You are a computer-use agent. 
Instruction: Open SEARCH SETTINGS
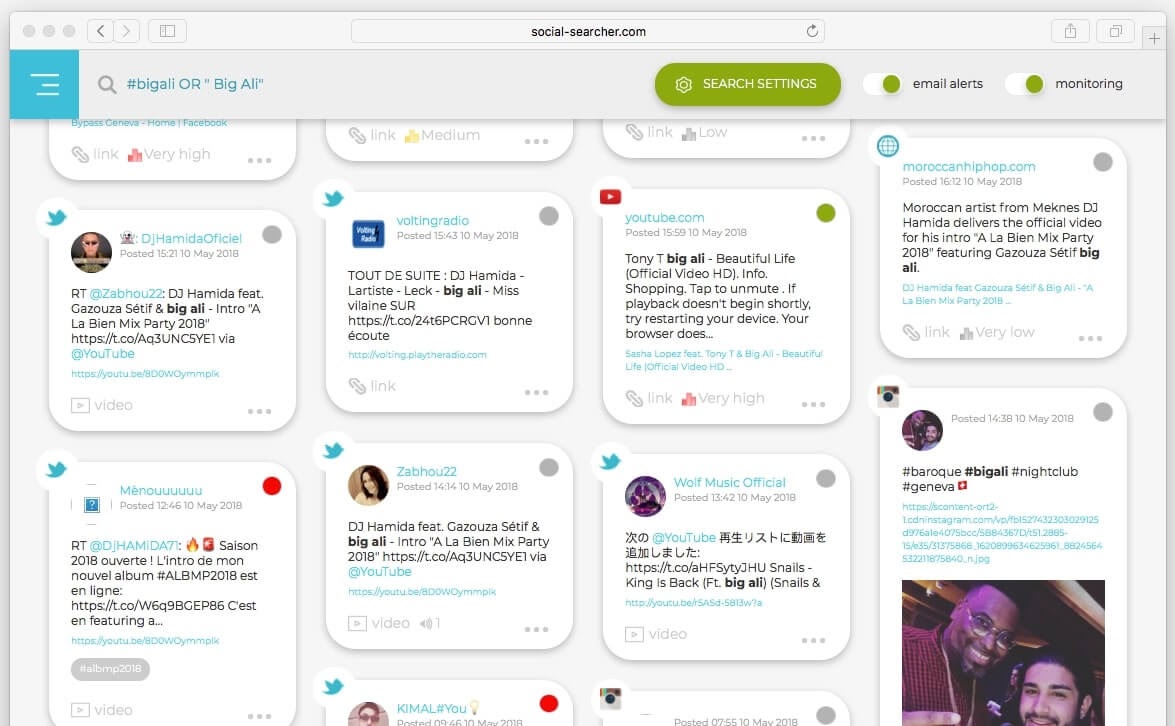click(747, 84)
